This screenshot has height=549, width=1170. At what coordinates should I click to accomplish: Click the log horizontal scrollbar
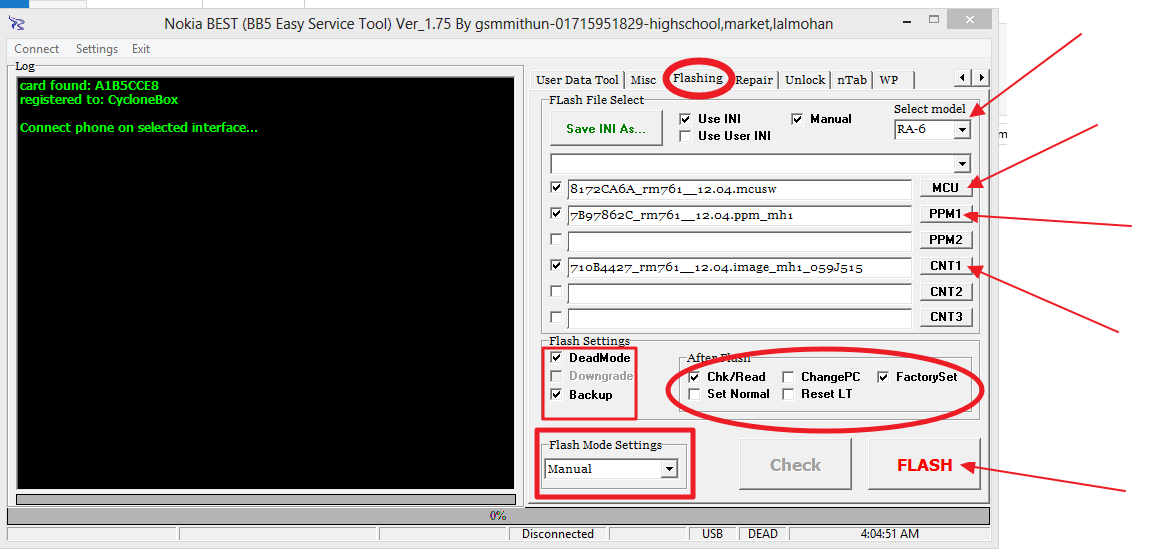click(266, 499)
